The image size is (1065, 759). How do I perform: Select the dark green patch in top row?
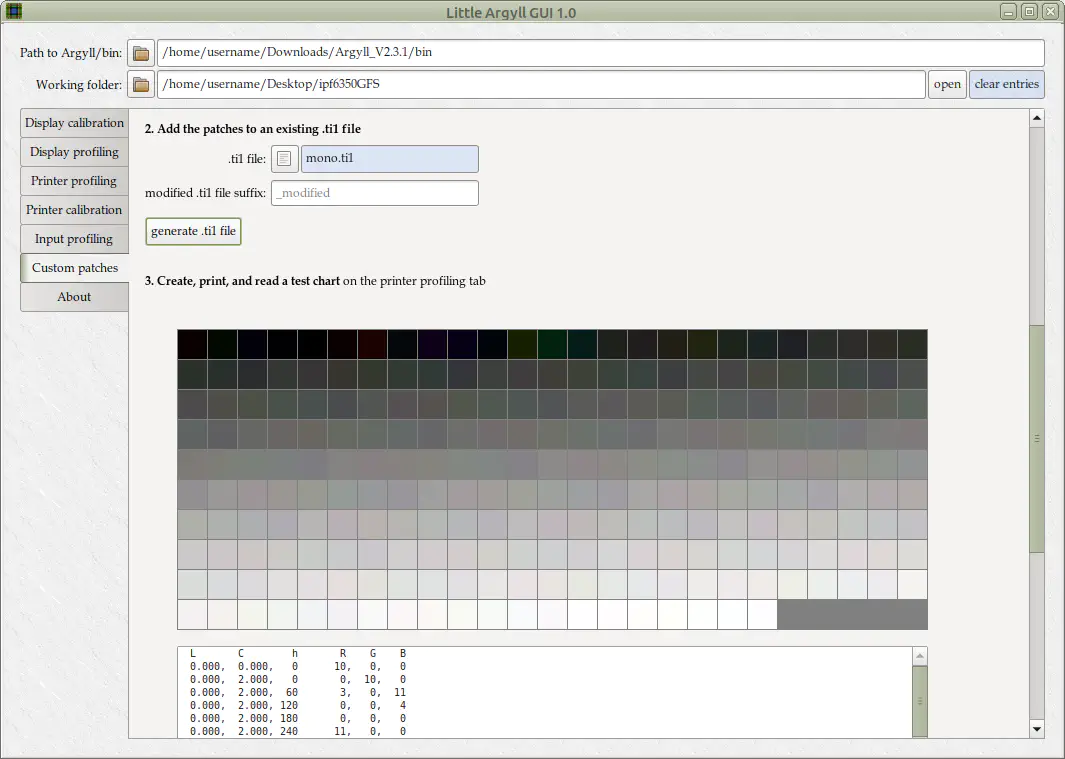point(552,345)
